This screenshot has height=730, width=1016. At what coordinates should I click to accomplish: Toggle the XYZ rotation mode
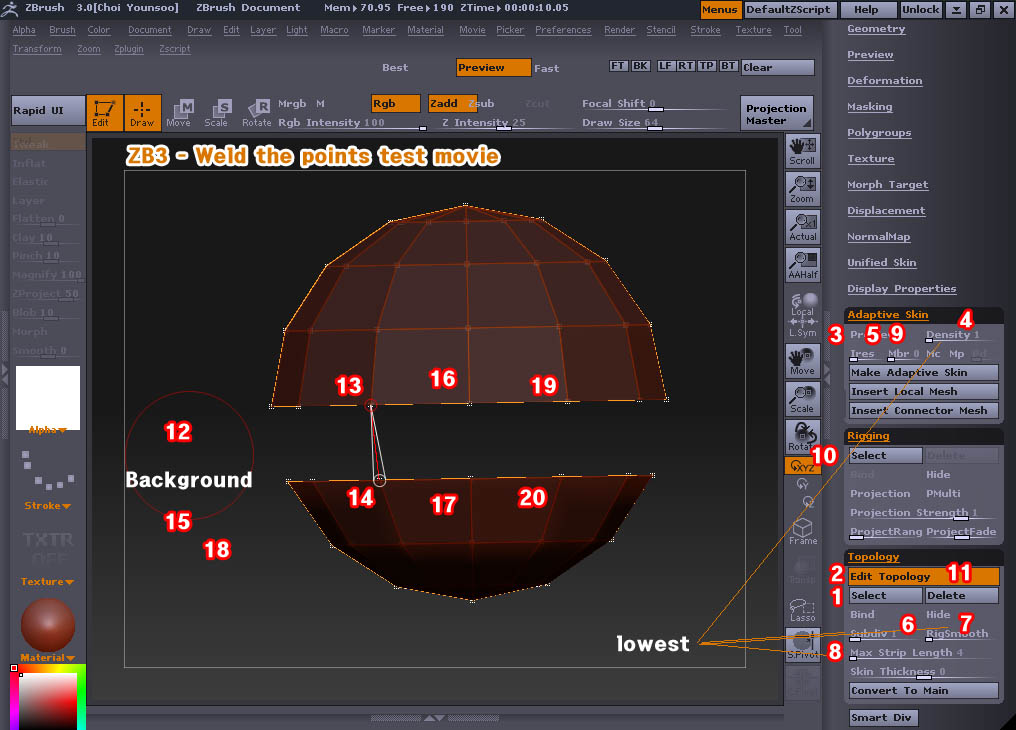[x=802, y=465]
